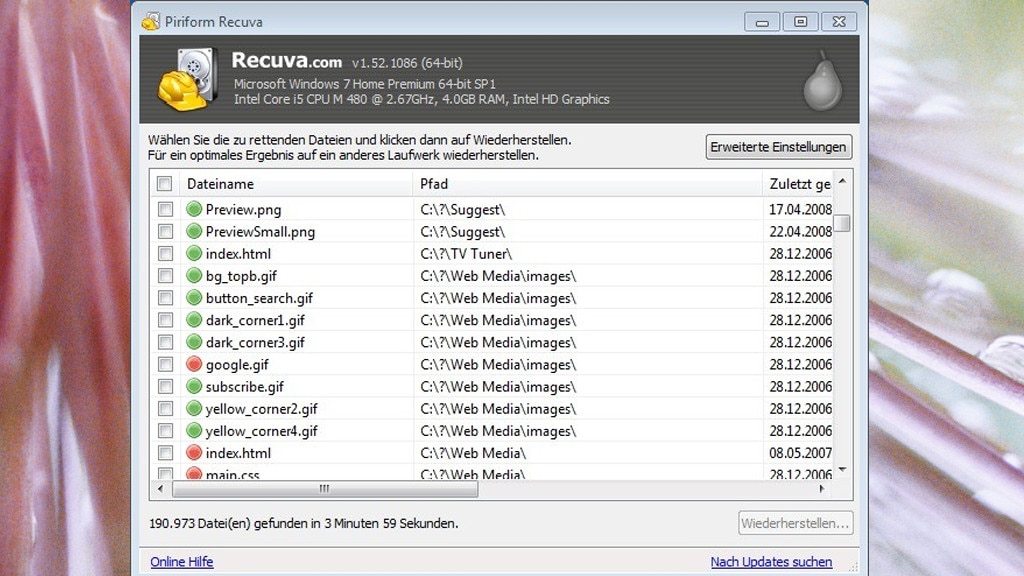Click the path C:\?\TV Tuner\
The image size is (1024, 576).
[466, 254]
